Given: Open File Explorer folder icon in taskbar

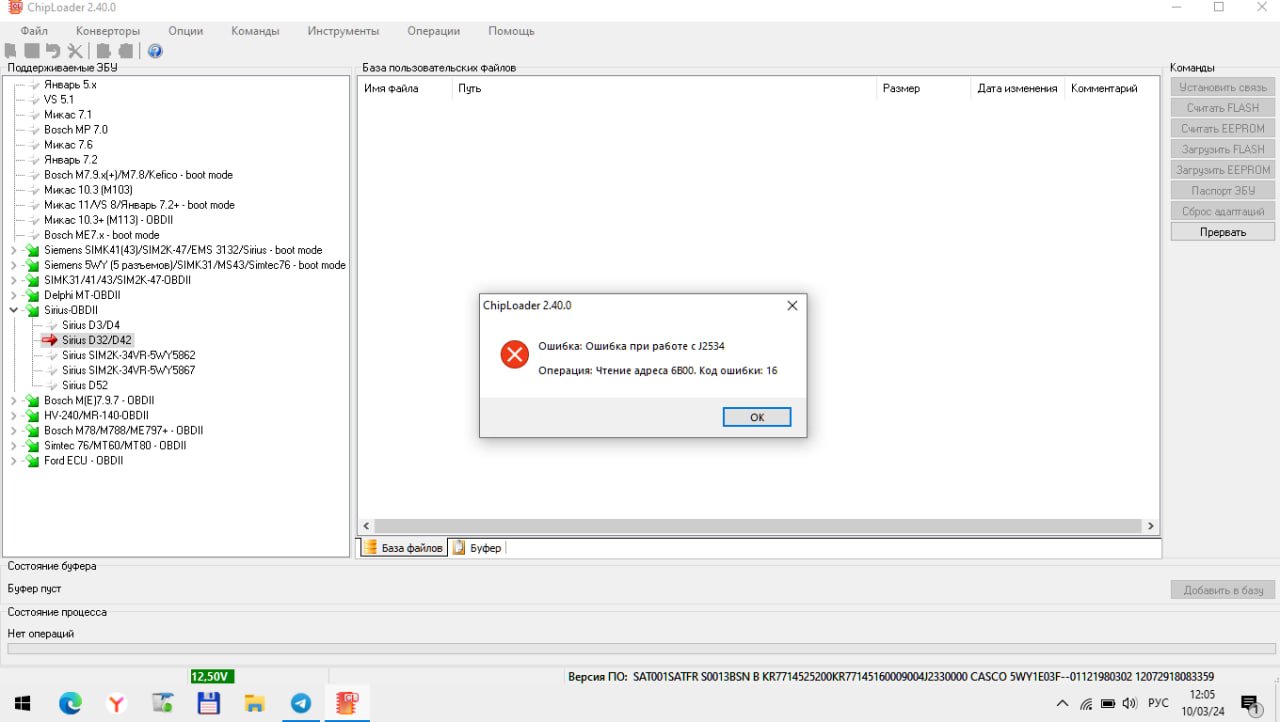Looking at the screenshot, I should click(x=254, y=703).
